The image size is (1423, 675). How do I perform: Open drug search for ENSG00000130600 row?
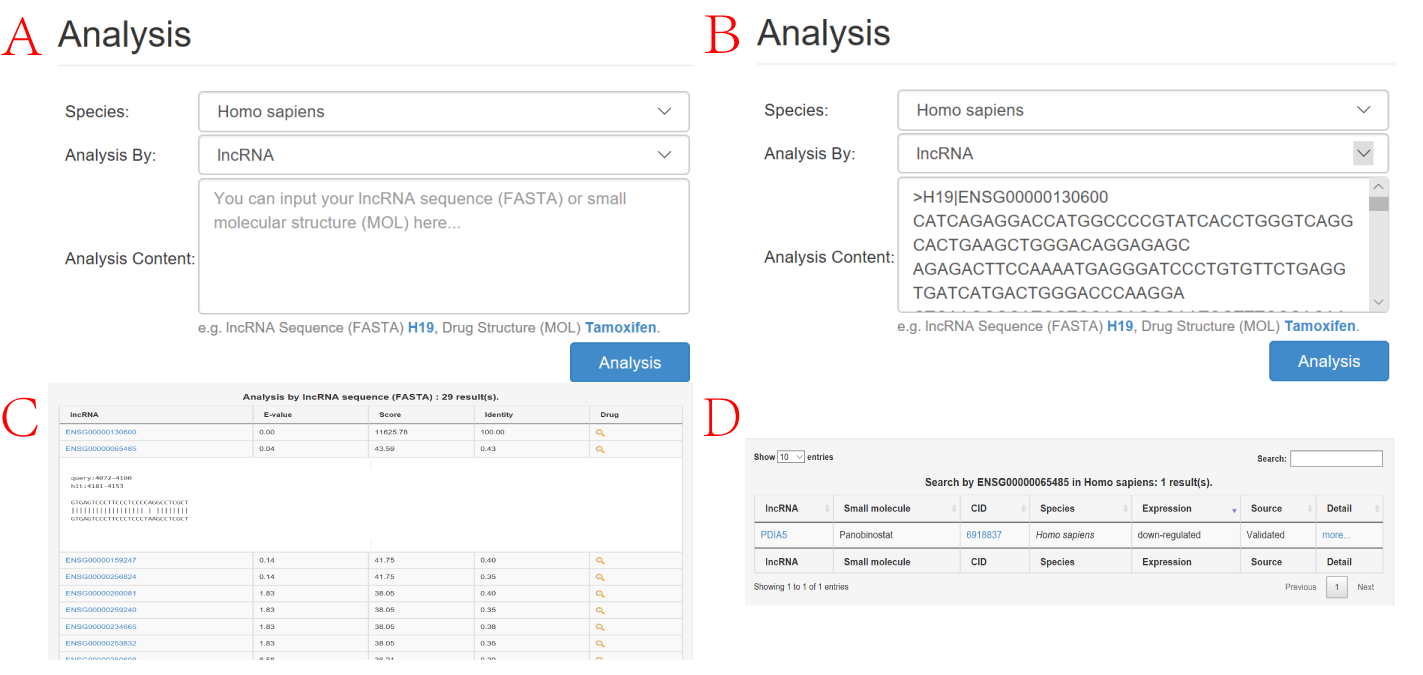[600, 432]
